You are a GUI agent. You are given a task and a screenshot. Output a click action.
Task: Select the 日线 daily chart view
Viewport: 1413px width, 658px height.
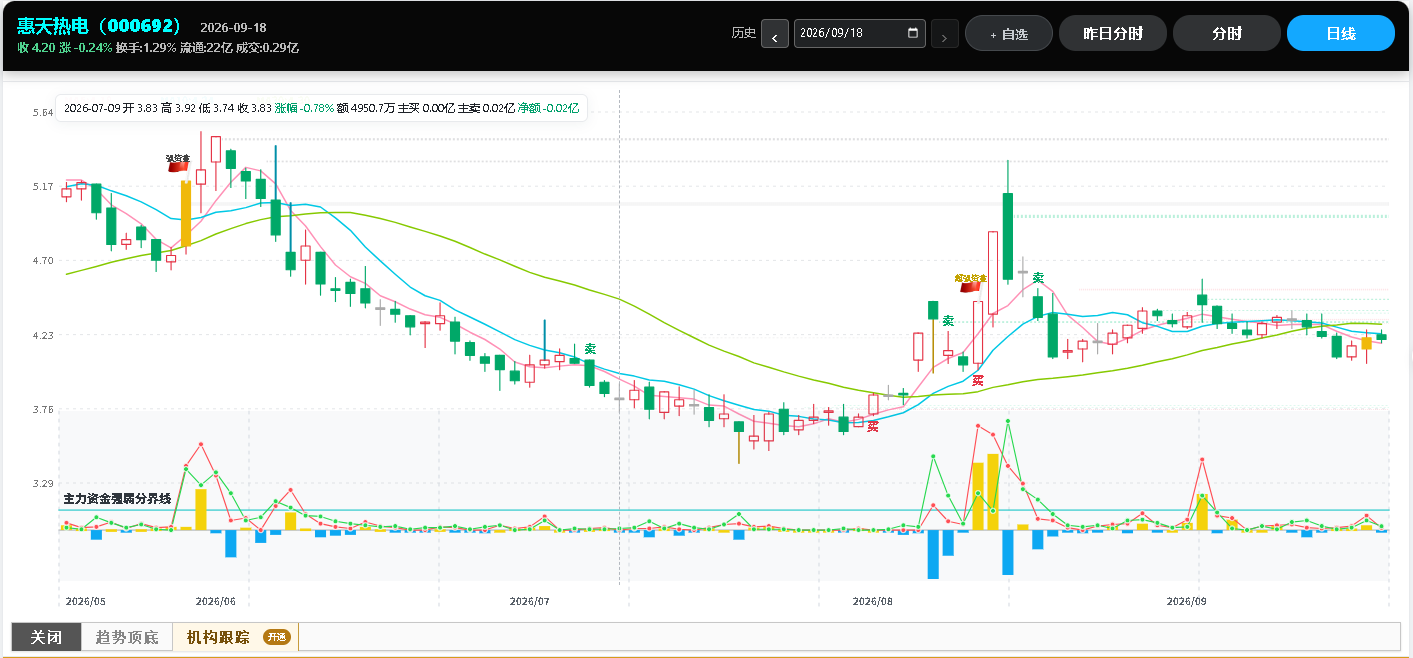point(1341,33)
